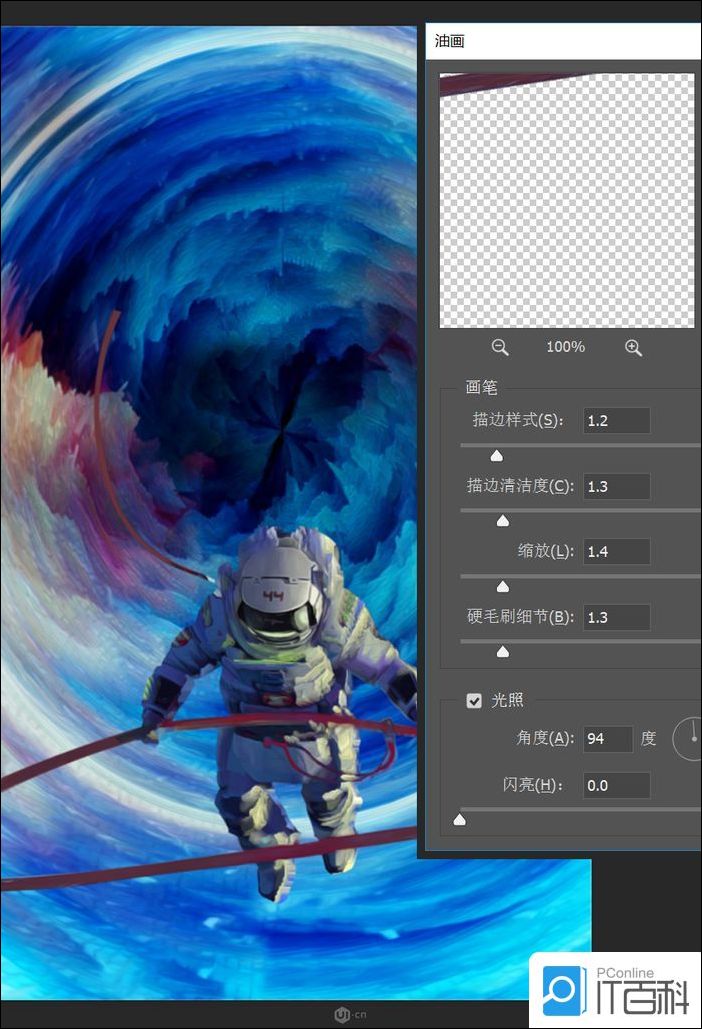Click the 描边清洁度 value field 1.3
This screenshot has height=1029, width=702.
(x=617, y=486)
